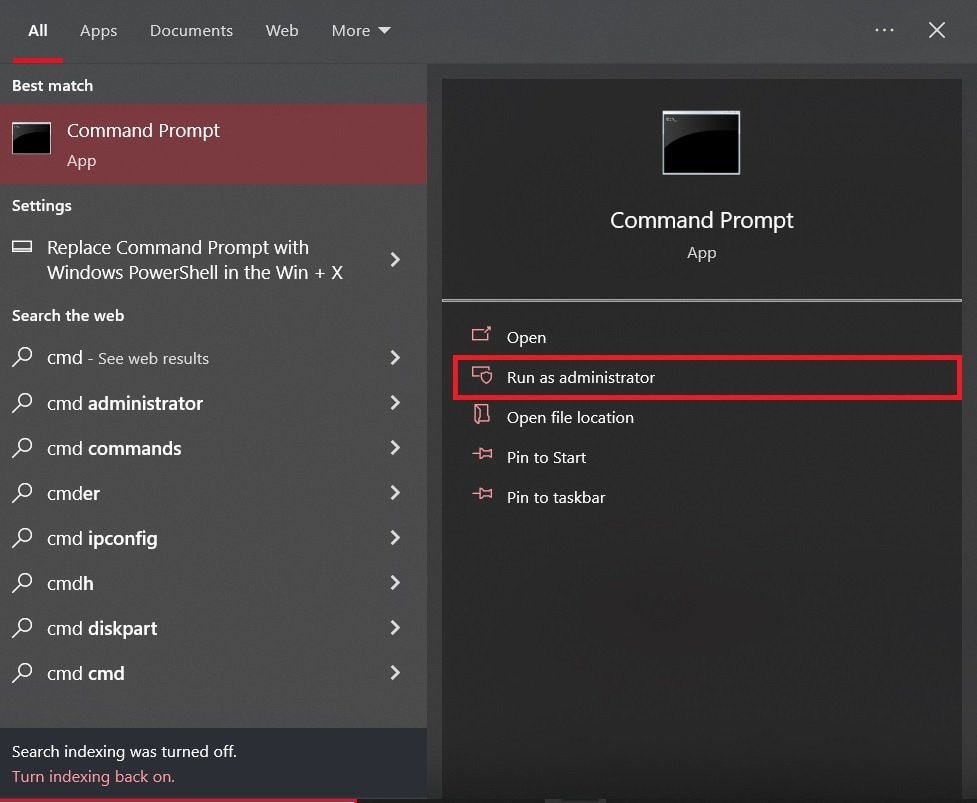
Task: Switch to the Web tab
Action: click(x=282, y=31)
